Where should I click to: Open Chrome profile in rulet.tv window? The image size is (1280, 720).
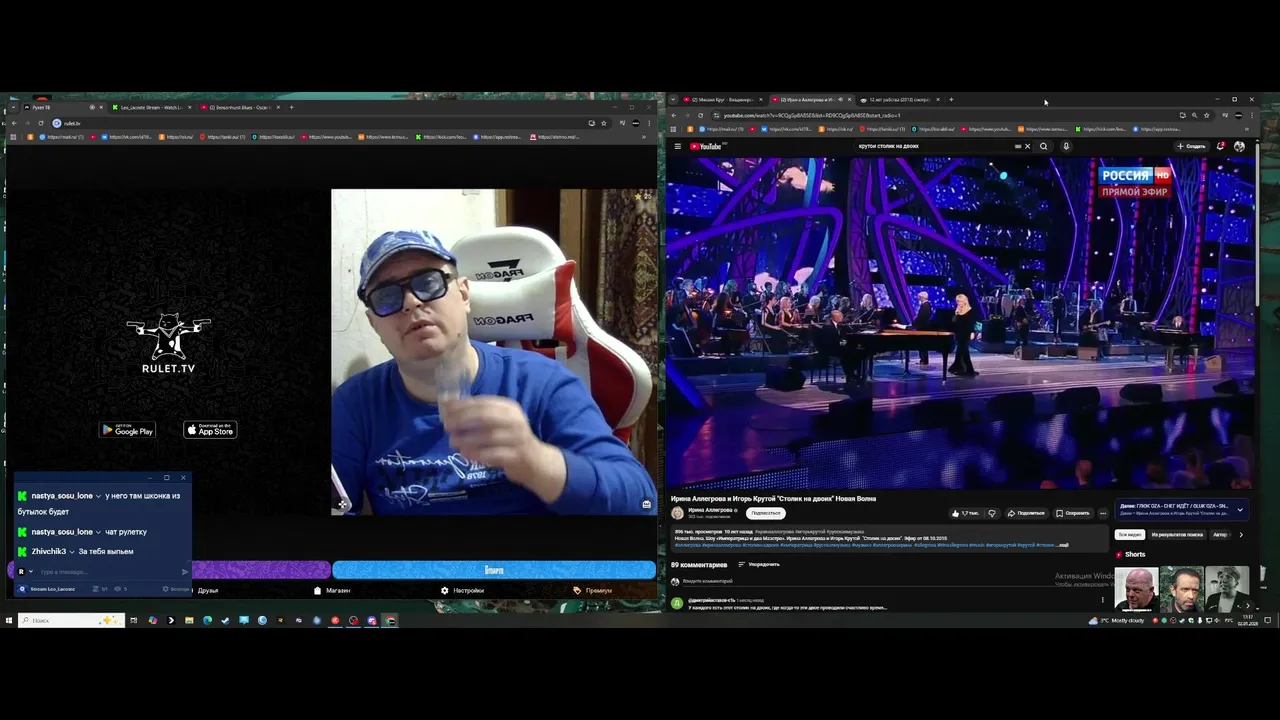point(636,123)
